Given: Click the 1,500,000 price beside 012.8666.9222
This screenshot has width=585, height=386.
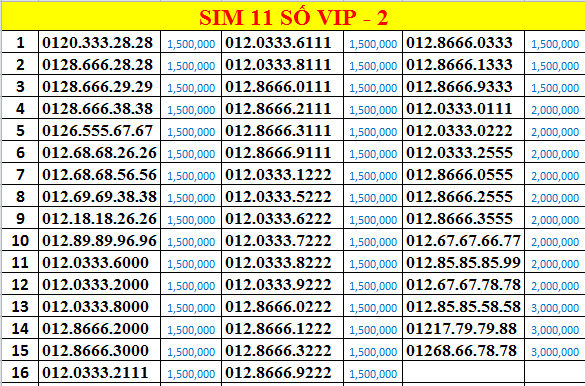Looking at the screenshot, I should pyautogui.click(x=373, y=374).
